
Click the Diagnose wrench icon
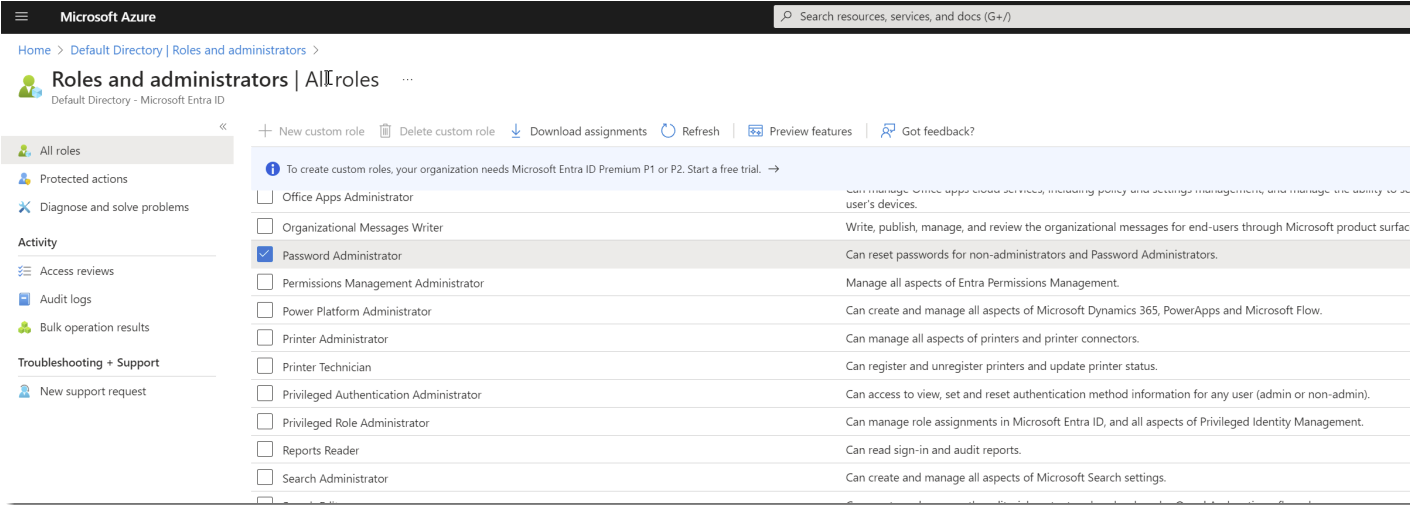(25, 207)
